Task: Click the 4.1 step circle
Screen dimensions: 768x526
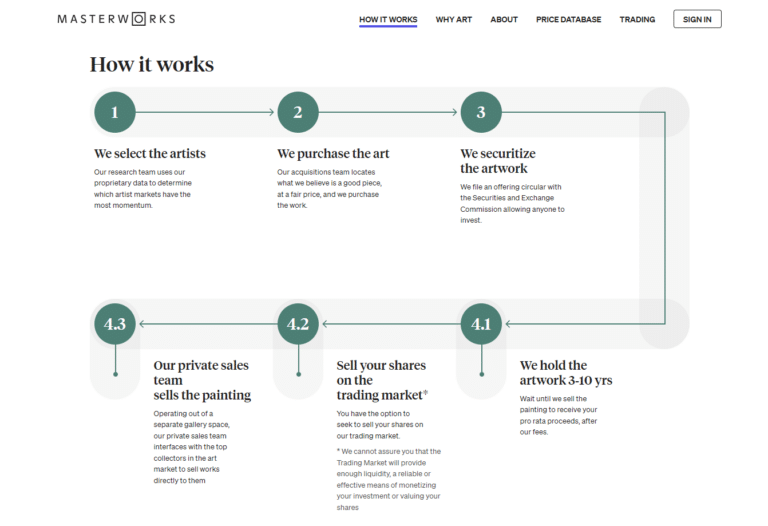Action: tap(481, 324)
